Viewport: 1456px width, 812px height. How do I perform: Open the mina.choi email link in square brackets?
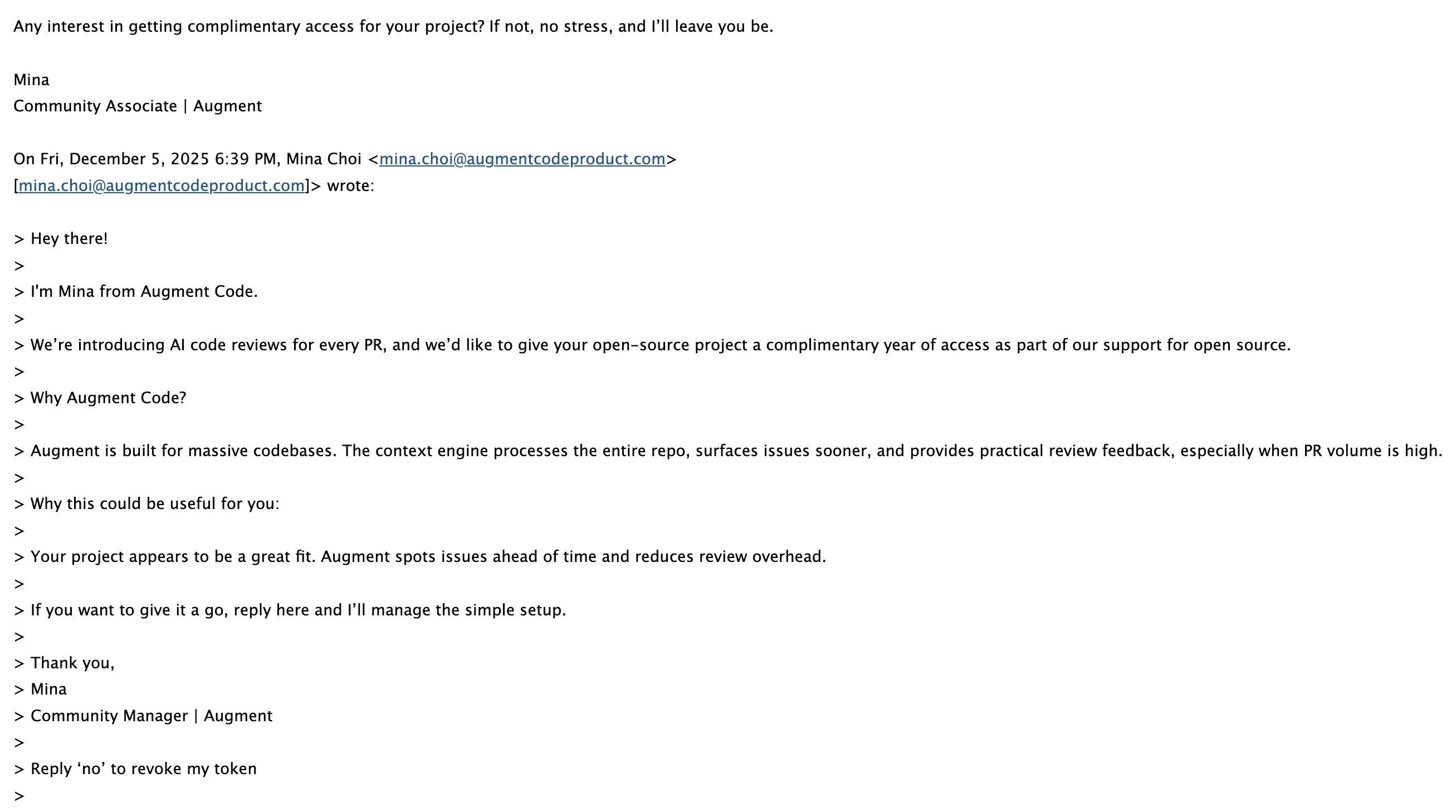coord(161,186)
